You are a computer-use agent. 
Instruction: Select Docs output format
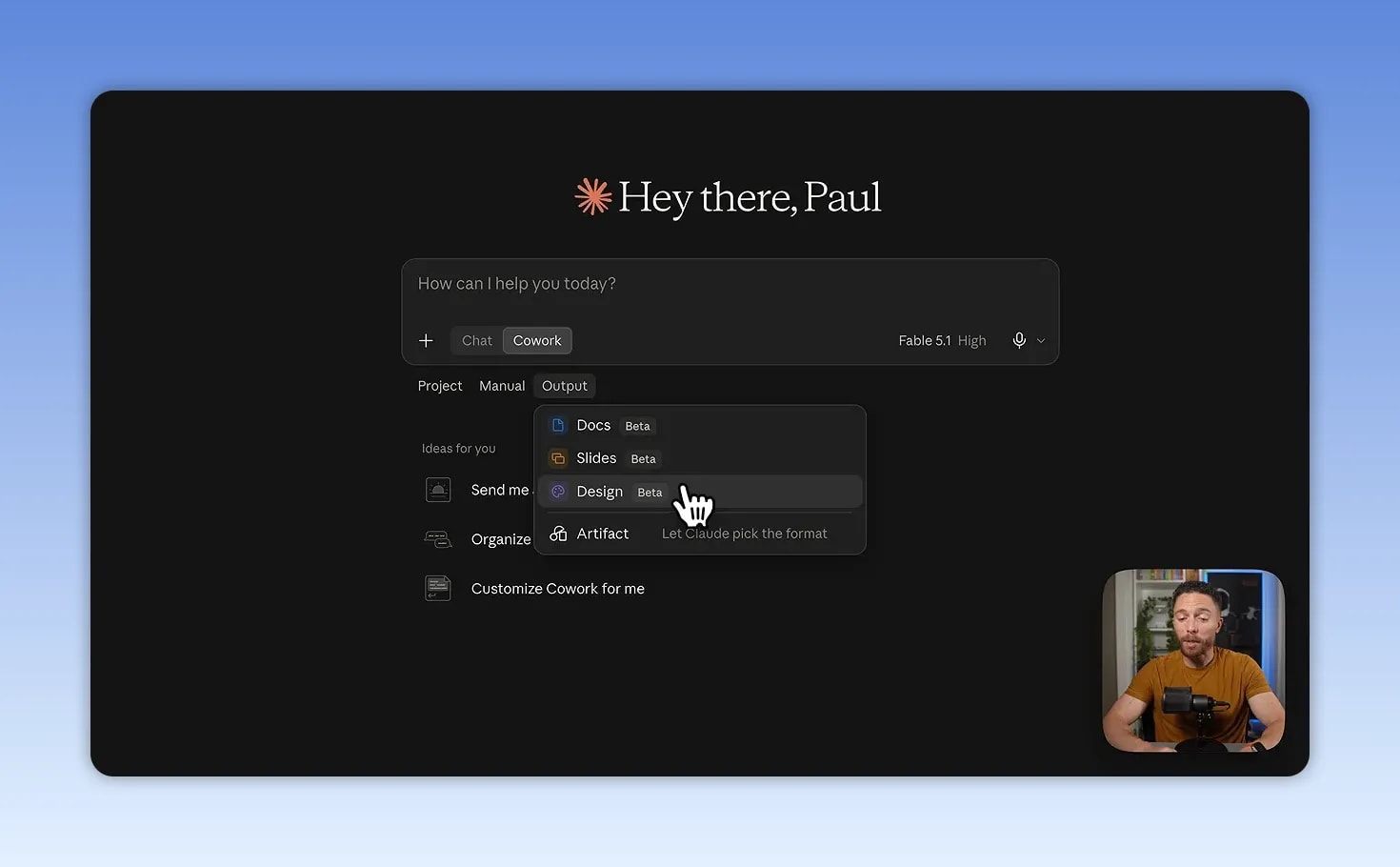(700, 425)
